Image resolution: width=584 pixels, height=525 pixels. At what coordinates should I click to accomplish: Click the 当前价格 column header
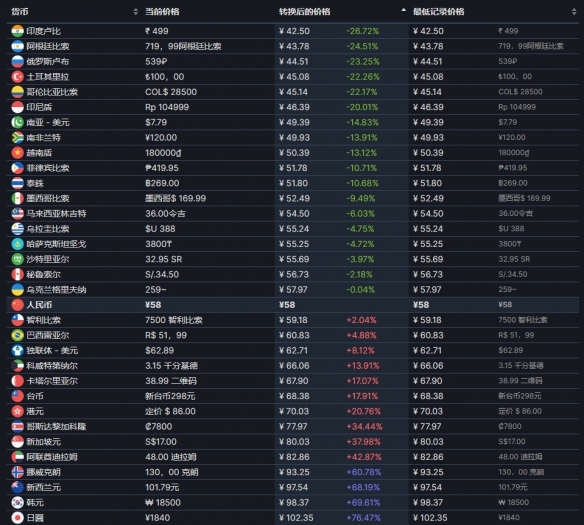(x=162, y=12)
